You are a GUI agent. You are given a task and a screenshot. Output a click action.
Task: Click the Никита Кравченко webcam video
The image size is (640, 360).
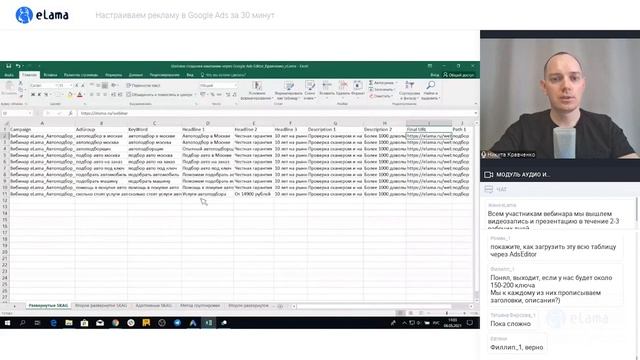(x=560, y=98)
